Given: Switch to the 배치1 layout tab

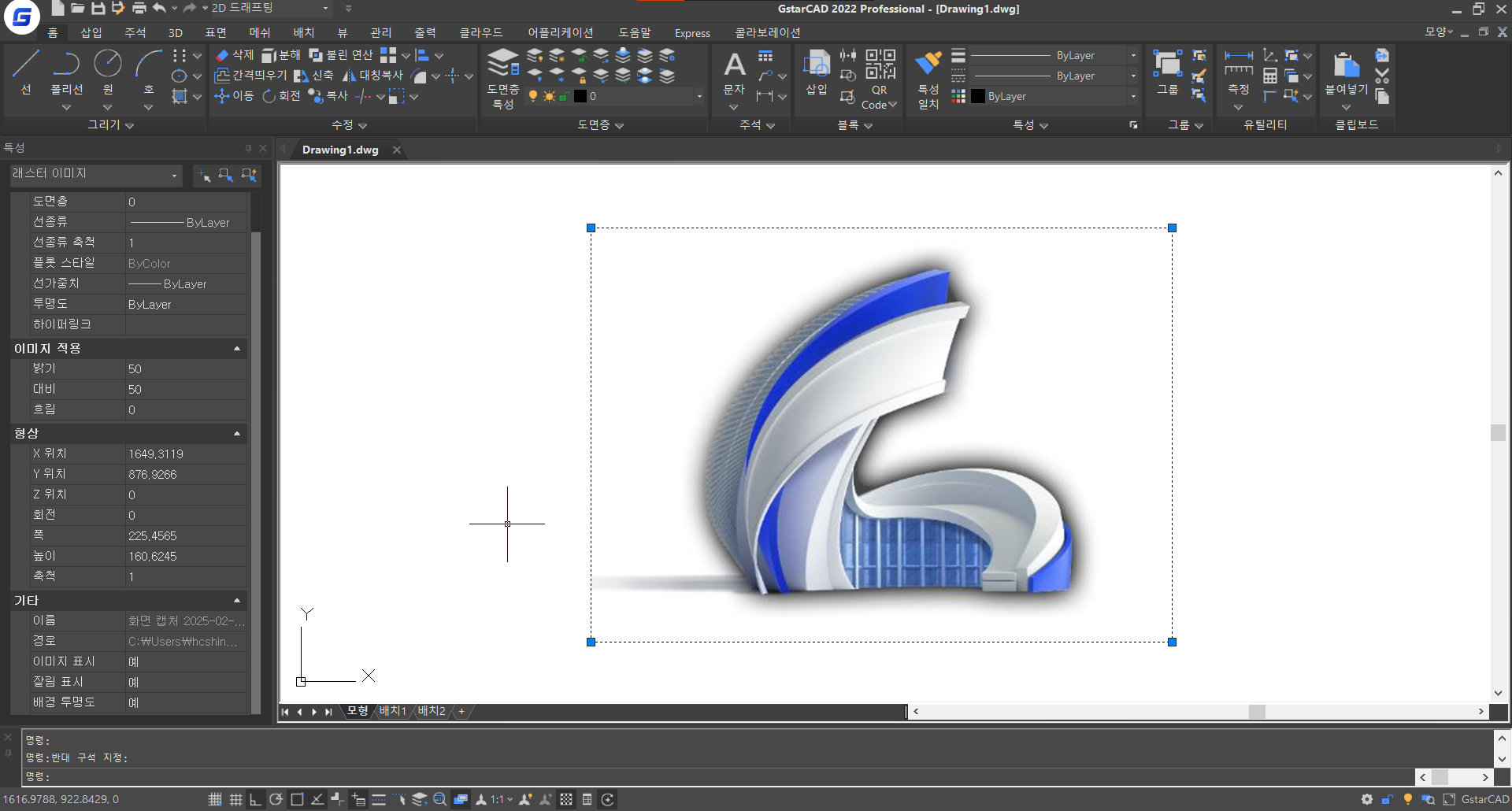Looking at the screenshot, I should pos(392,711).
